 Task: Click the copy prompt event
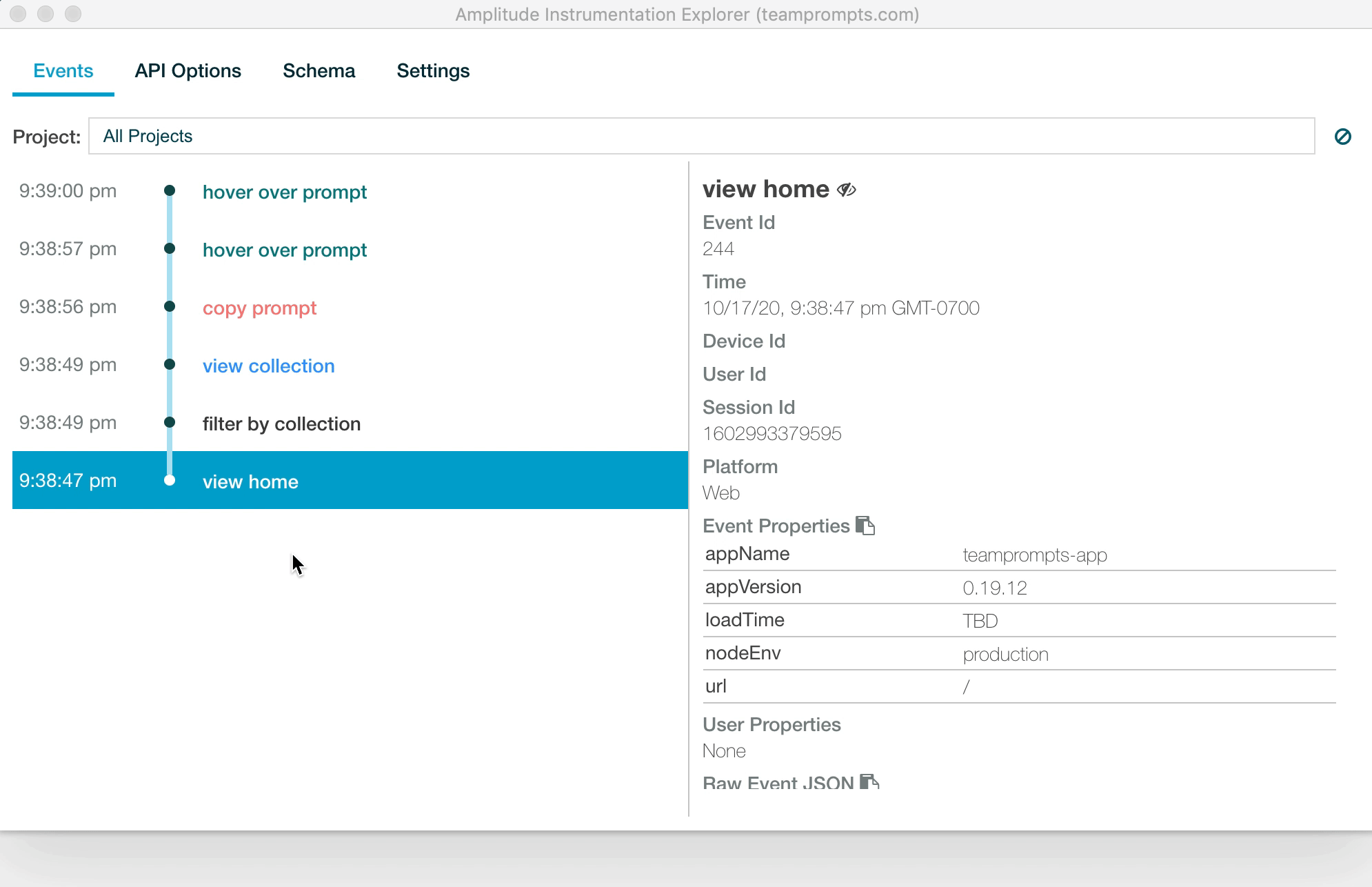(x=259, y=308)
